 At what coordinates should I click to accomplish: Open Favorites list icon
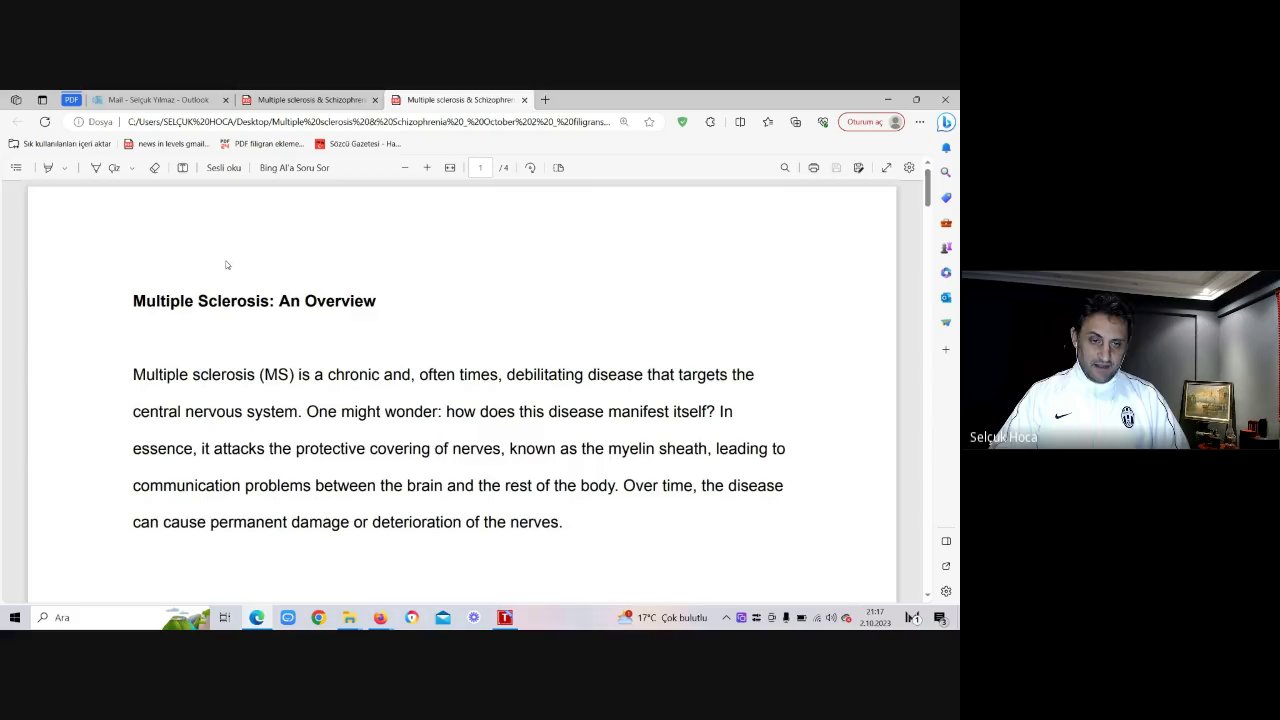pos(768,122)
